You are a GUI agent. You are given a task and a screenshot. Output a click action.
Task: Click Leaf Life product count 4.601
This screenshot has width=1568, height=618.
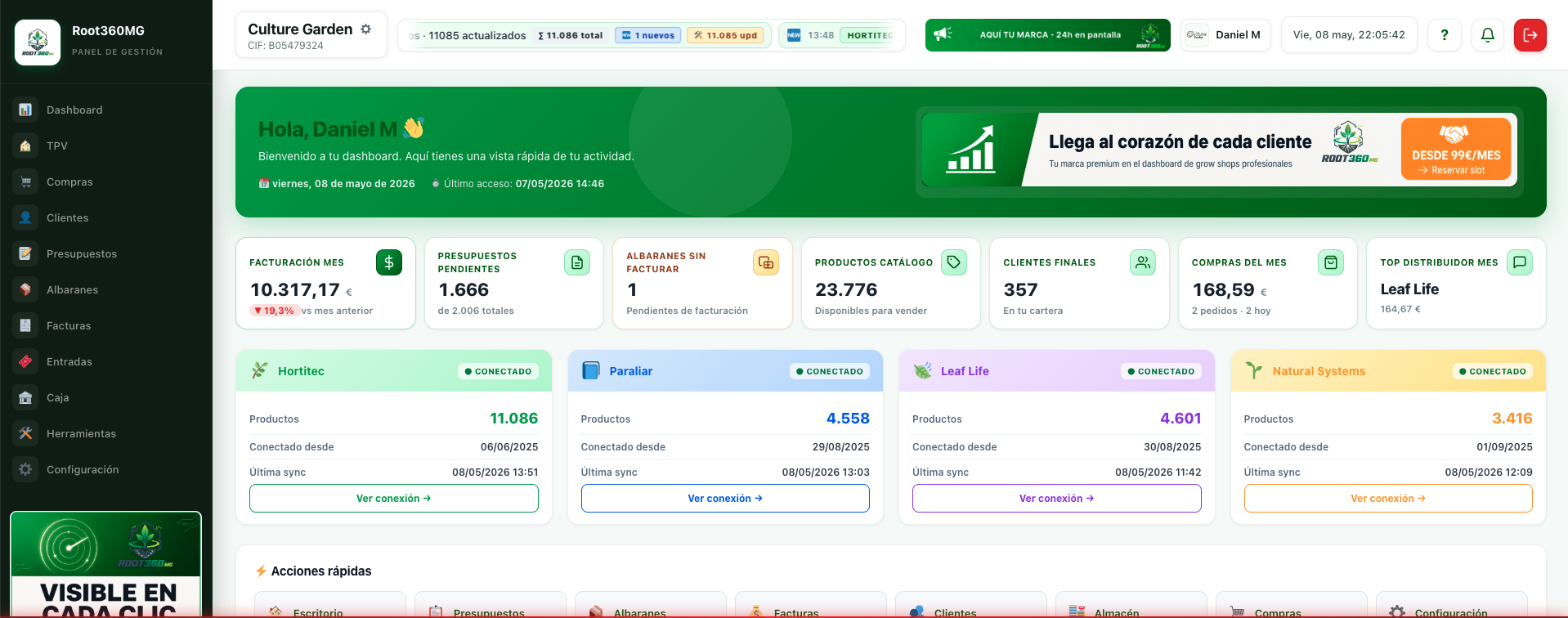[x=1180, y=419]
